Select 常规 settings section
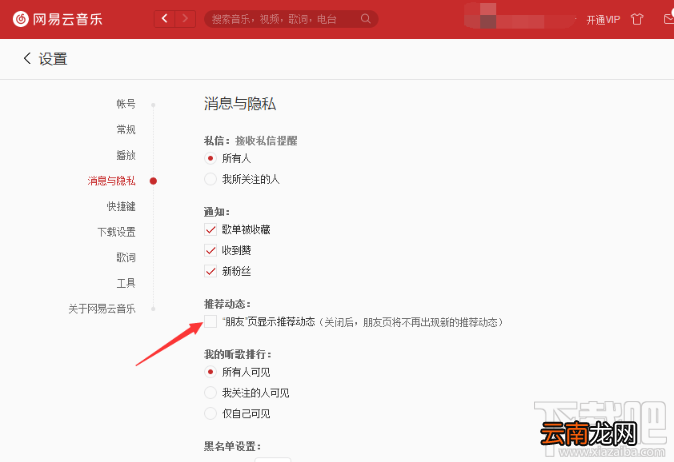Viewport: 674px width, 462px height. [x=126, y=129]
